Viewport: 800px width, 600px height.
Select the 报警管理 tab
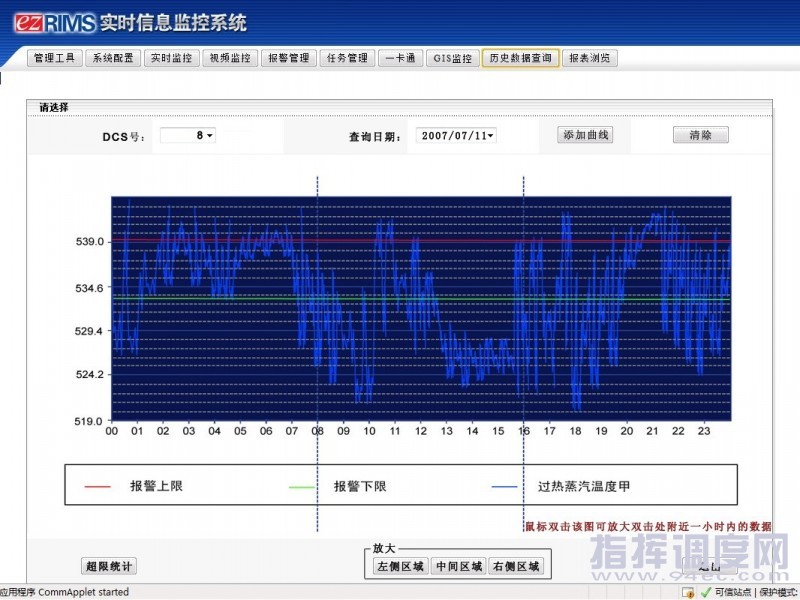[289, 58]
